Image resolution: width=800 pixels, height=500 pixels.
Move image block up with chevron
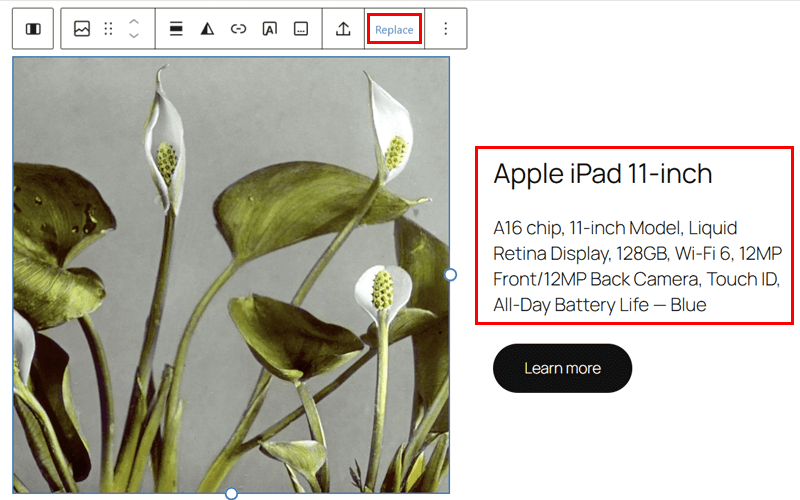coord(134,22)
